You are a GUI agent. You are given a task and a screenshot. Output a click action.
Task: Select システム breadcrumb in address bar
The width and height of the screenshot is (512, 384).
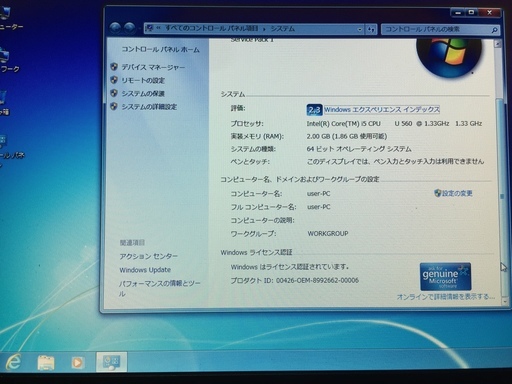pyautogui.click(x=282, y=29)
